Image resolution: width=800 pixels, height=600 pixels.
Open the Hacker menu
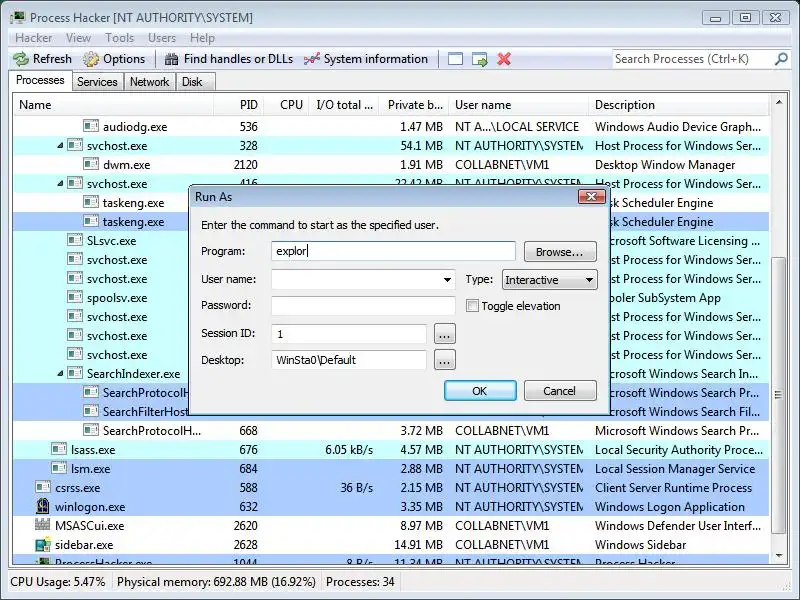(33, 38)
